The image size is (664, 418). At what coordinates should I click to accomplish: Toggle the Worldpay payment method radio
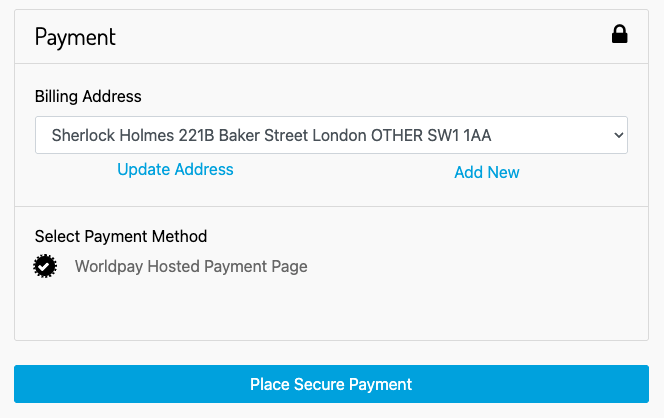tap(45, 267)
